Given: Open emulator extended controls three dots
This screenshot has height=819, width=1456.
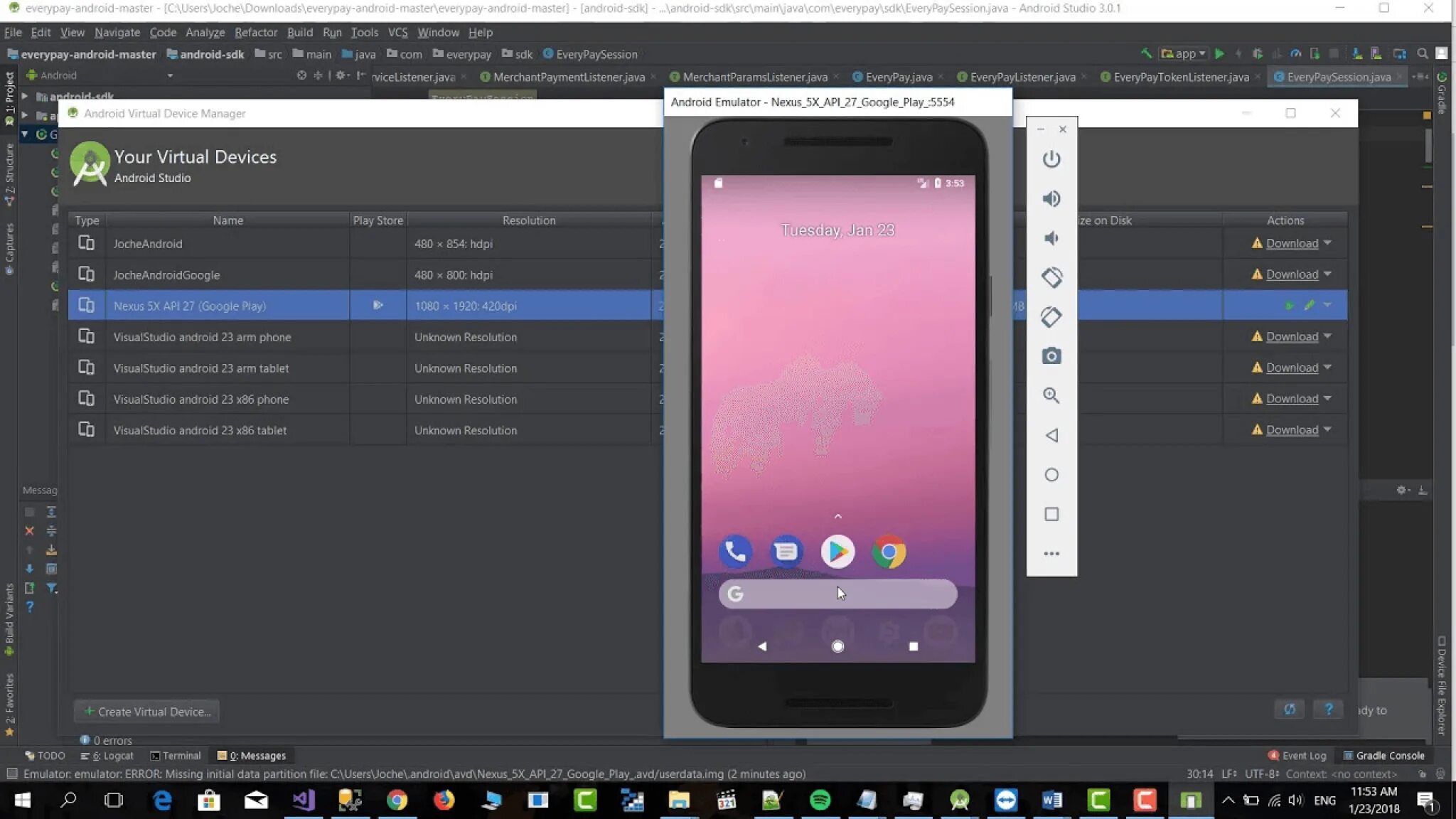Looking at the screenshot, I should (1051, 554).
